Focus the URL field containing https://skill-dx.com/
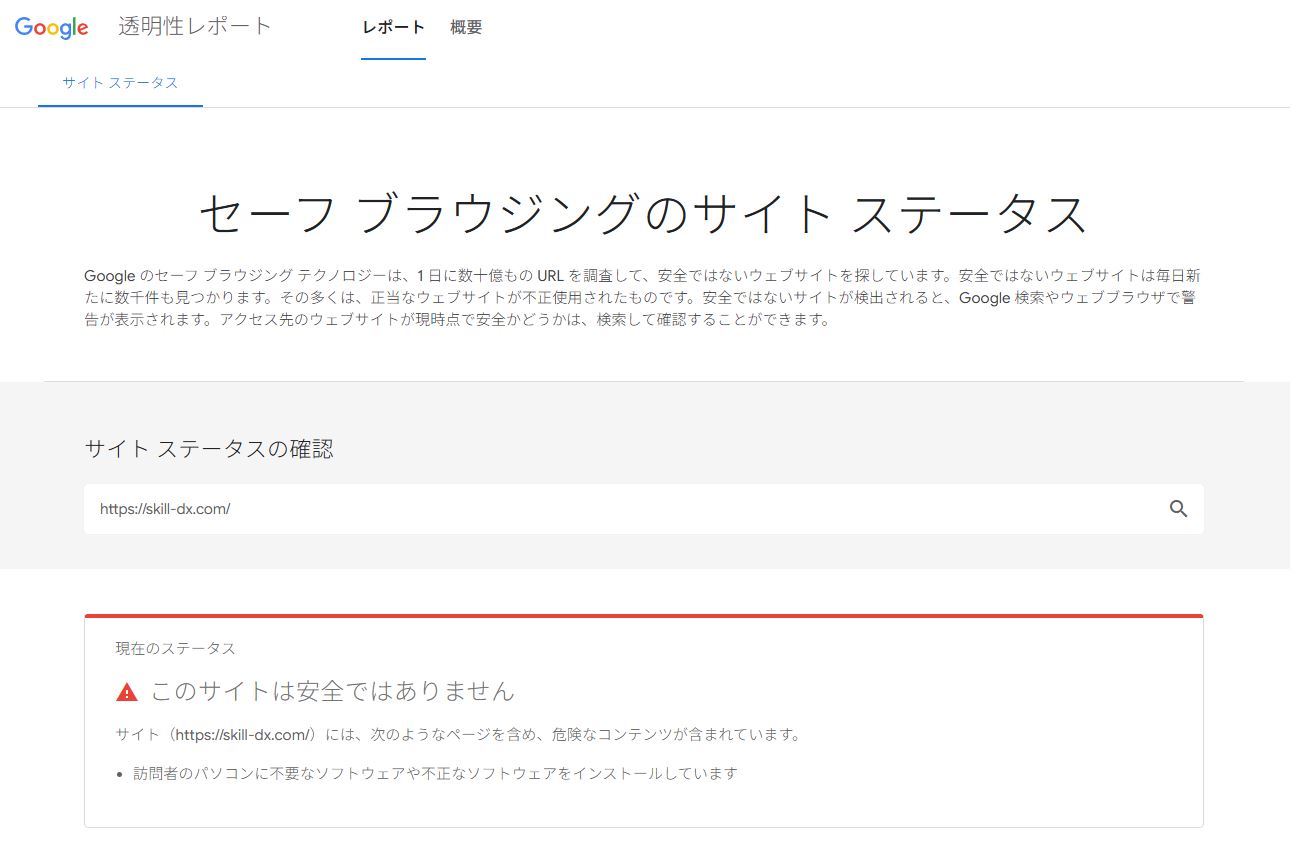Screen dimensions: 1291x855 [x=620, y=509]
